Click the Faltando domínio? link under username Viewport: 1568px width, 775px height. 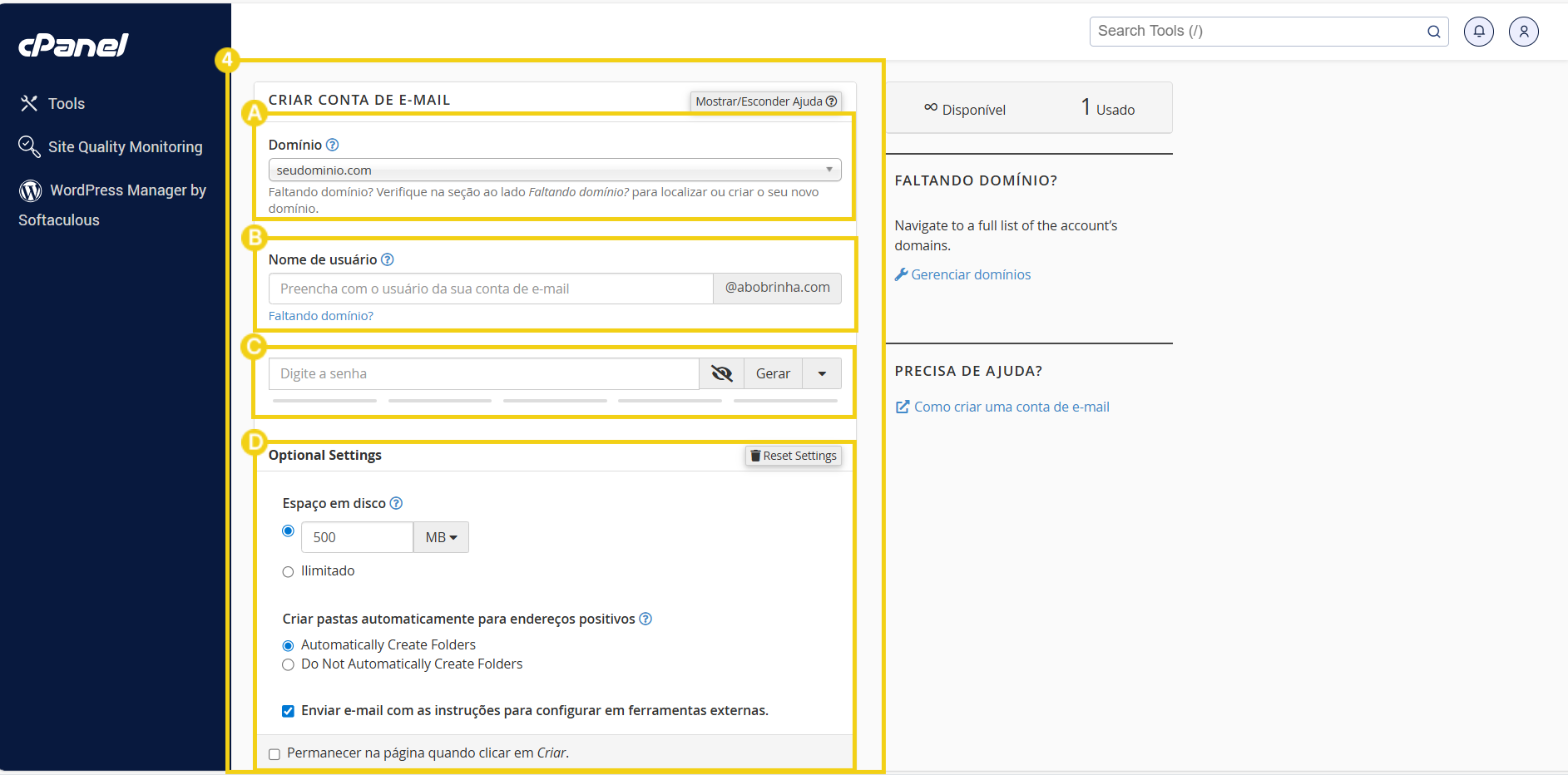(x=321, y=316)
